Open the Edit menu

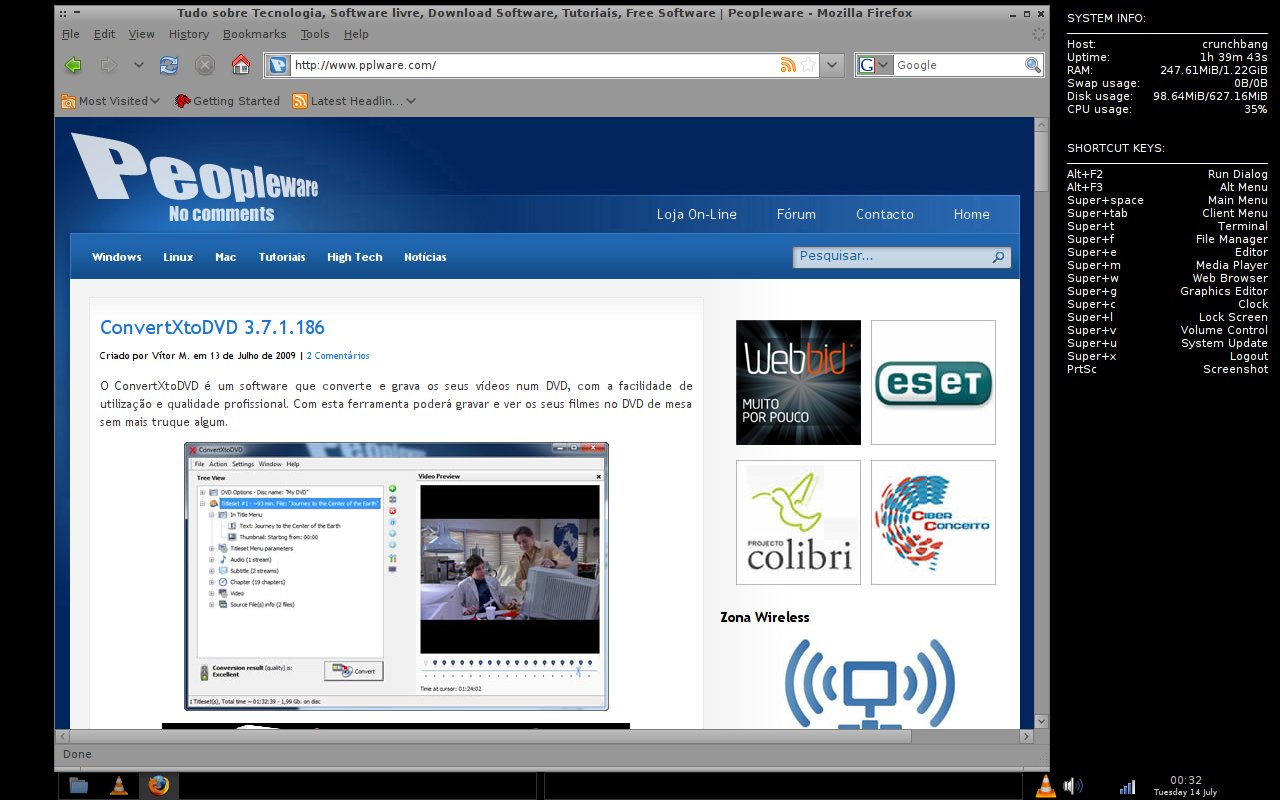tap(104, 34)
